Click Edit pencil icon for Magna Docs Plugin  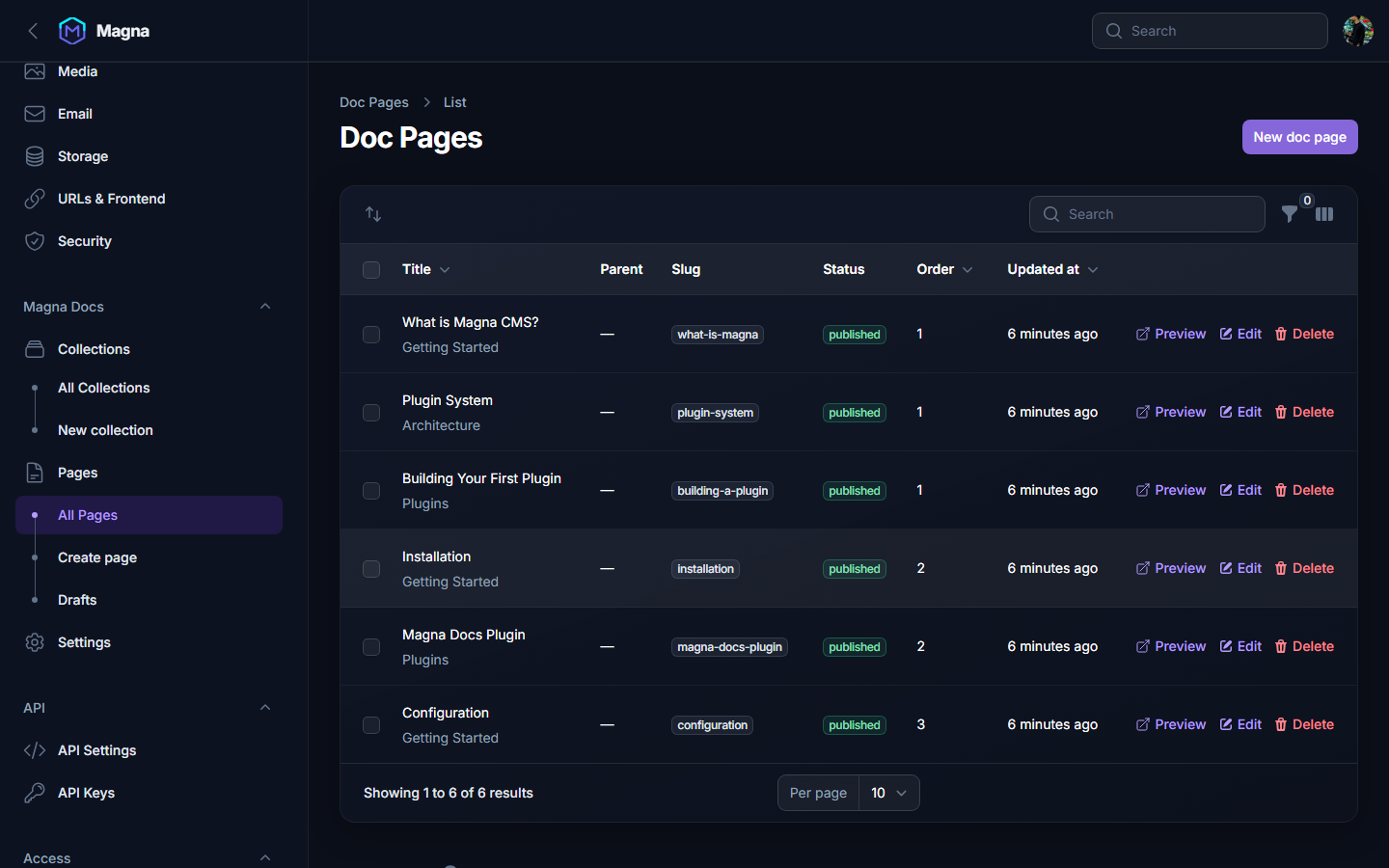[x=1226, y=646]
